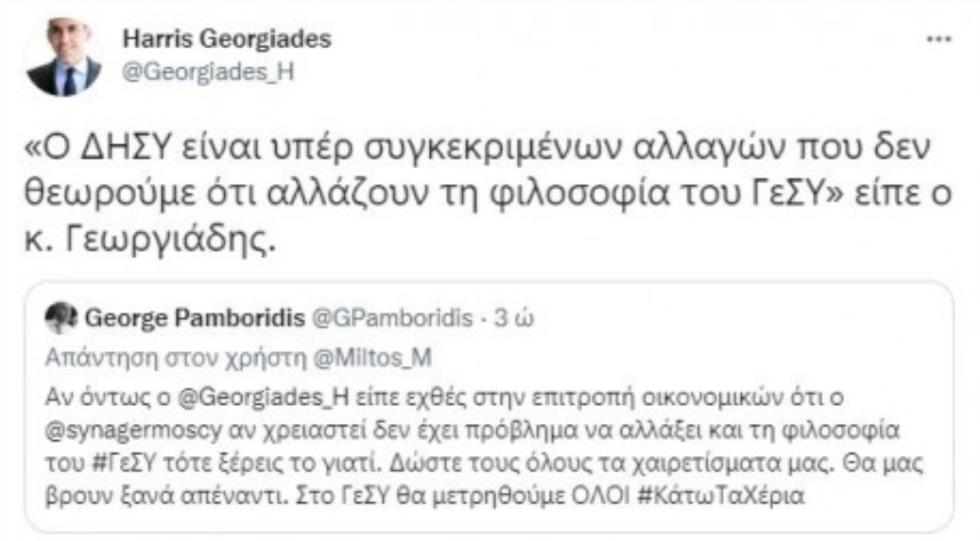This screenshot has height=541, width=980.
Task: Open George Pamboridis name in quoted tweet
Action: (x=194, y=318)
